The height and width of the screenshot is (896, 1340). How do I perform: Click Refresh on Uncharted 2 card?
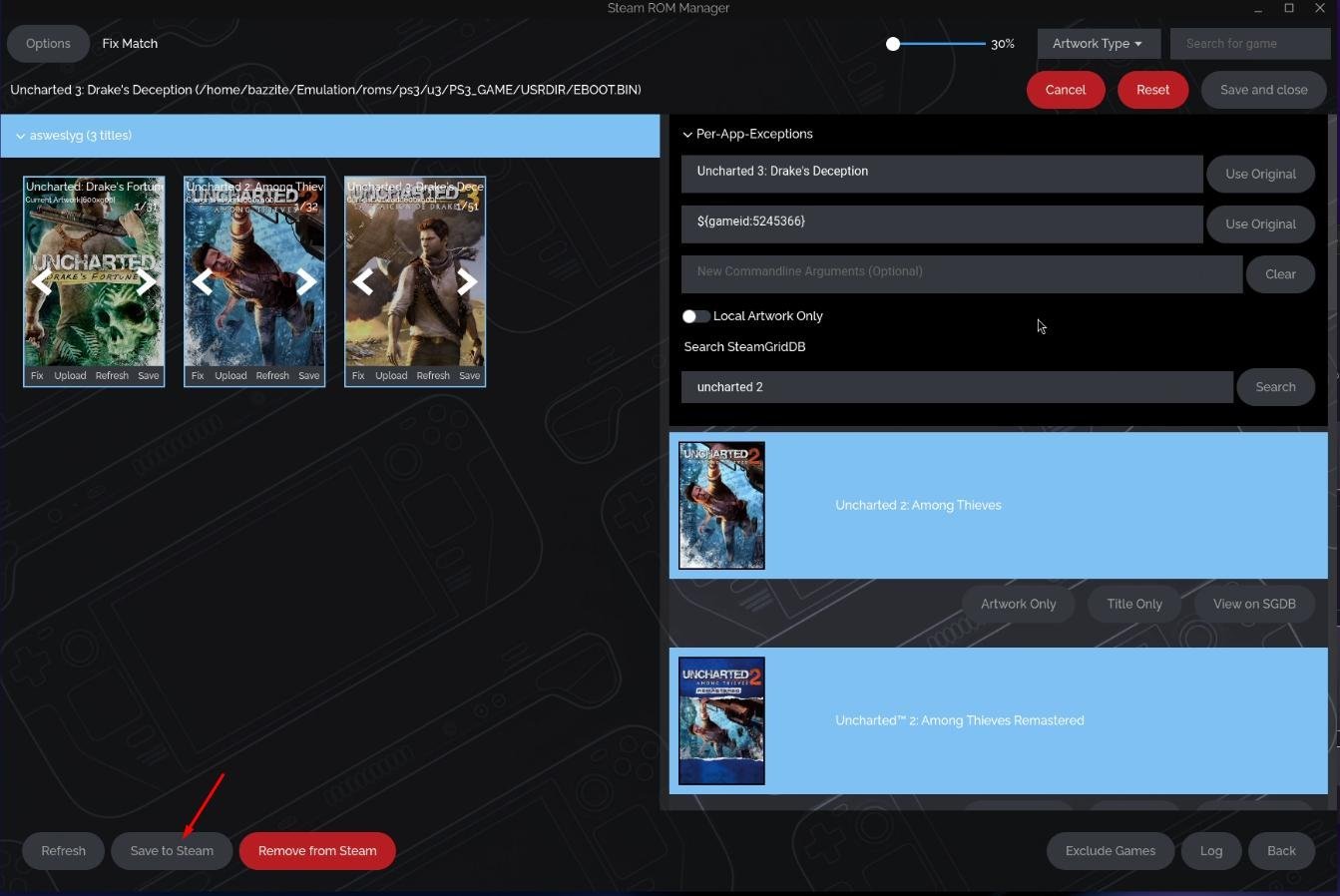[272, 376]
